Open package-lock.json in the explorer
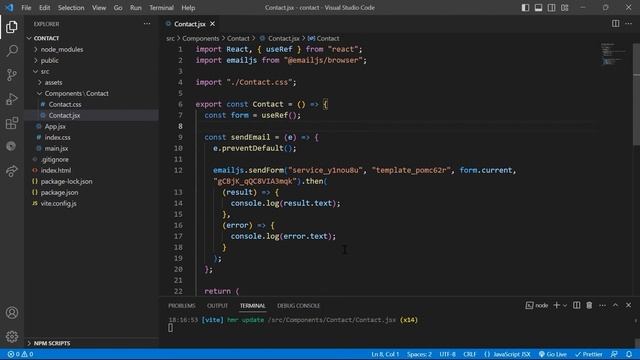This screenshot has height=360, width=640. point(91,182)
